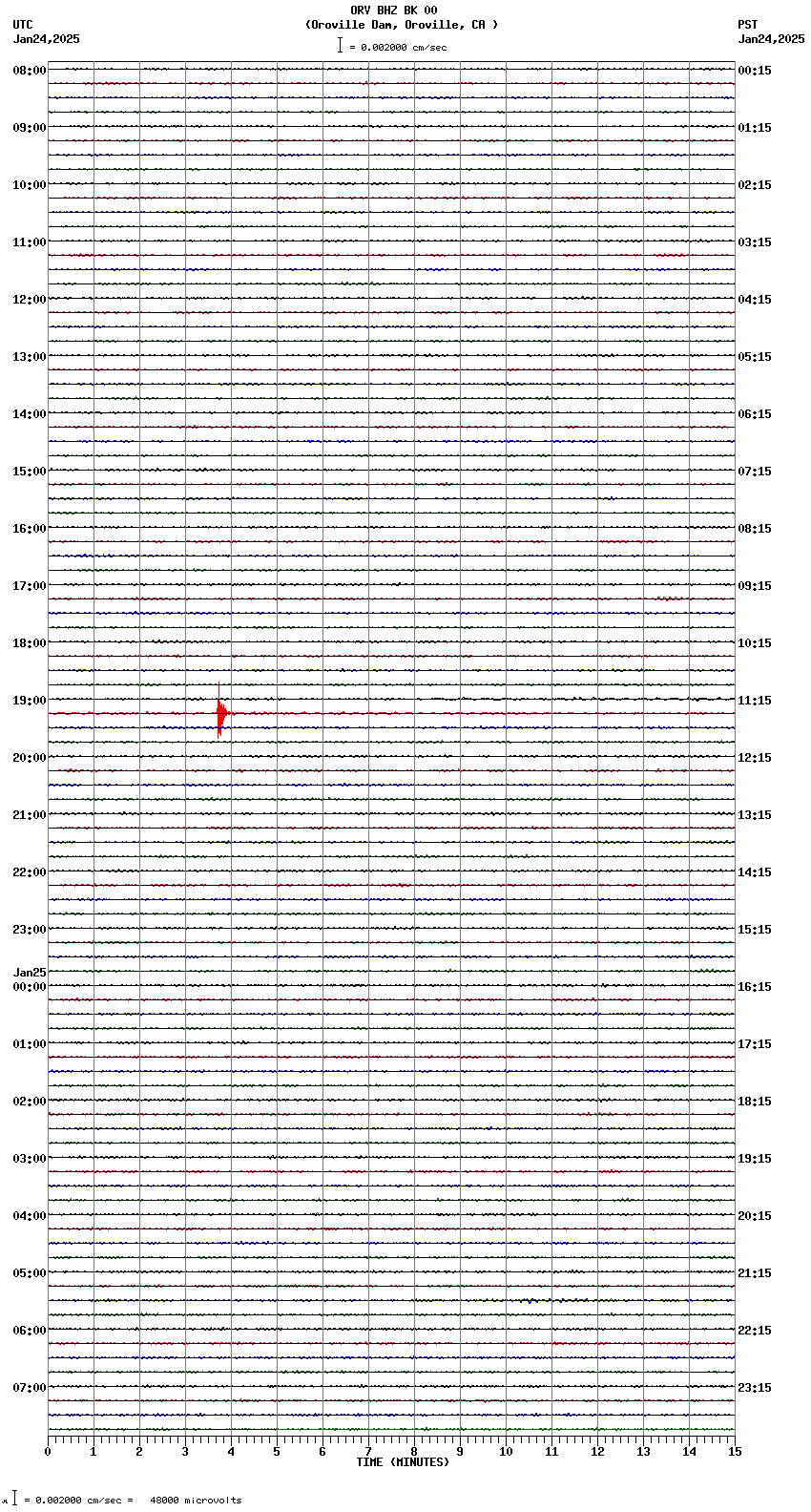Click the '05:00' UTC row label
This screenshot has height=1512, width=811.
(30, 1273)
